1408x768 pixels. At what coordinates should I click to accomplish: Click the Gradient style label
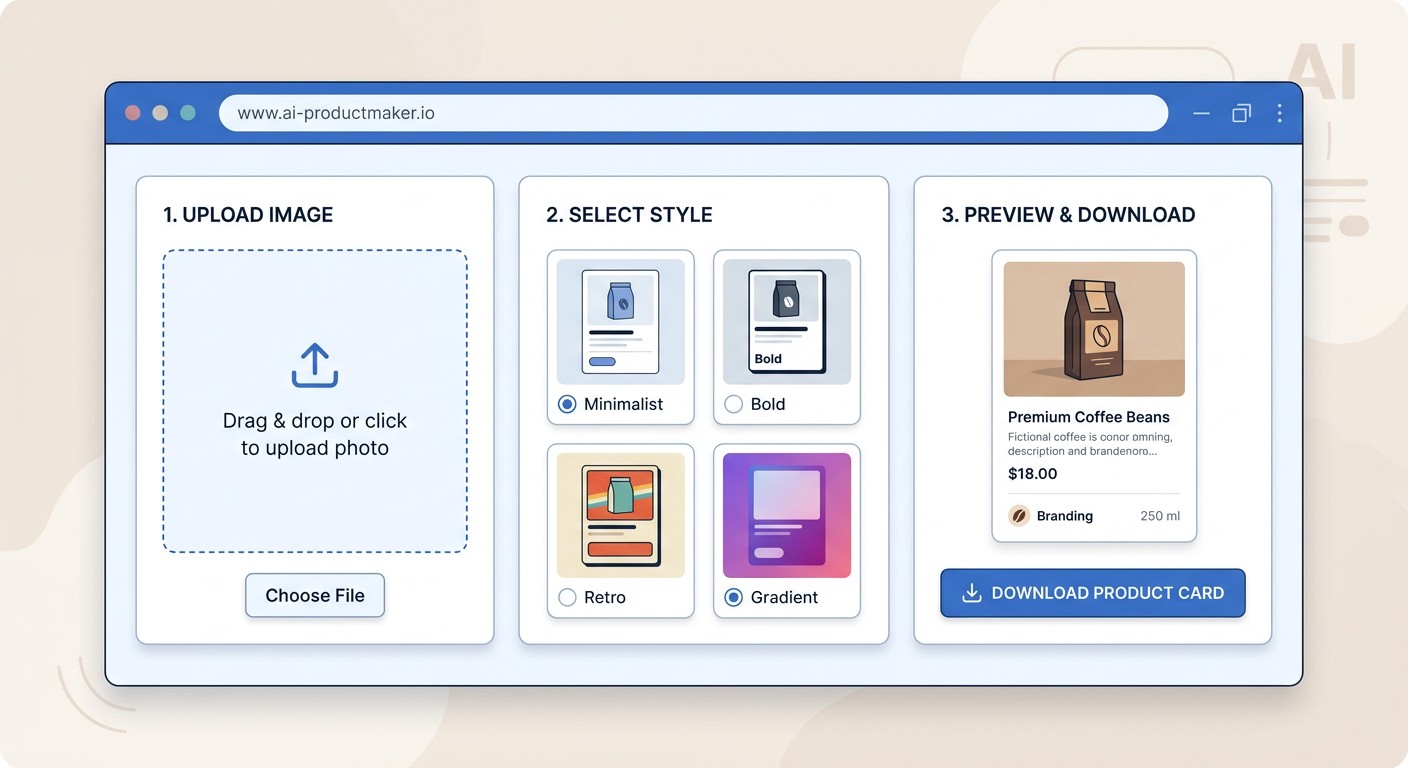pyautogui.click(x=784, y=597)
